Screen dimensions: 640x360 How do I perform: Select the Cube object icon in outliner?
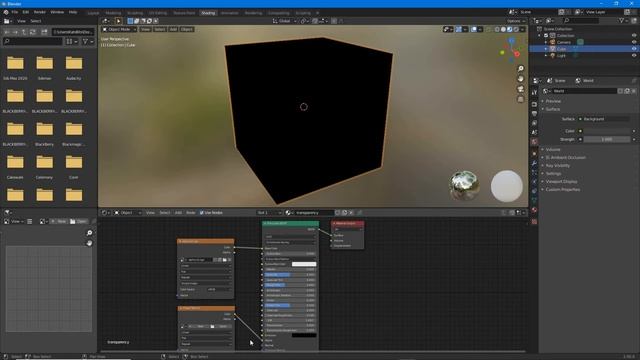coord(553,49)
